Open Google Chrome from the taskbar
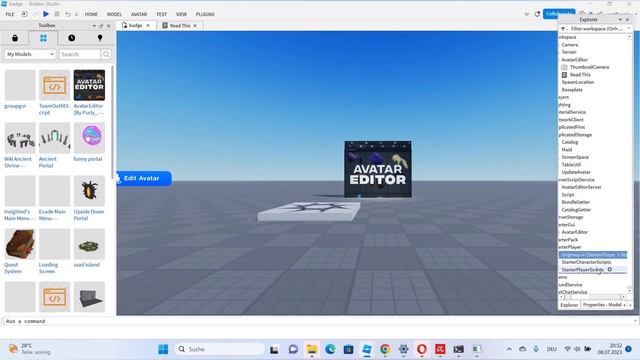The height and width of the screenshot is (360, 640). pyautogui.click(x=385, y=349)
